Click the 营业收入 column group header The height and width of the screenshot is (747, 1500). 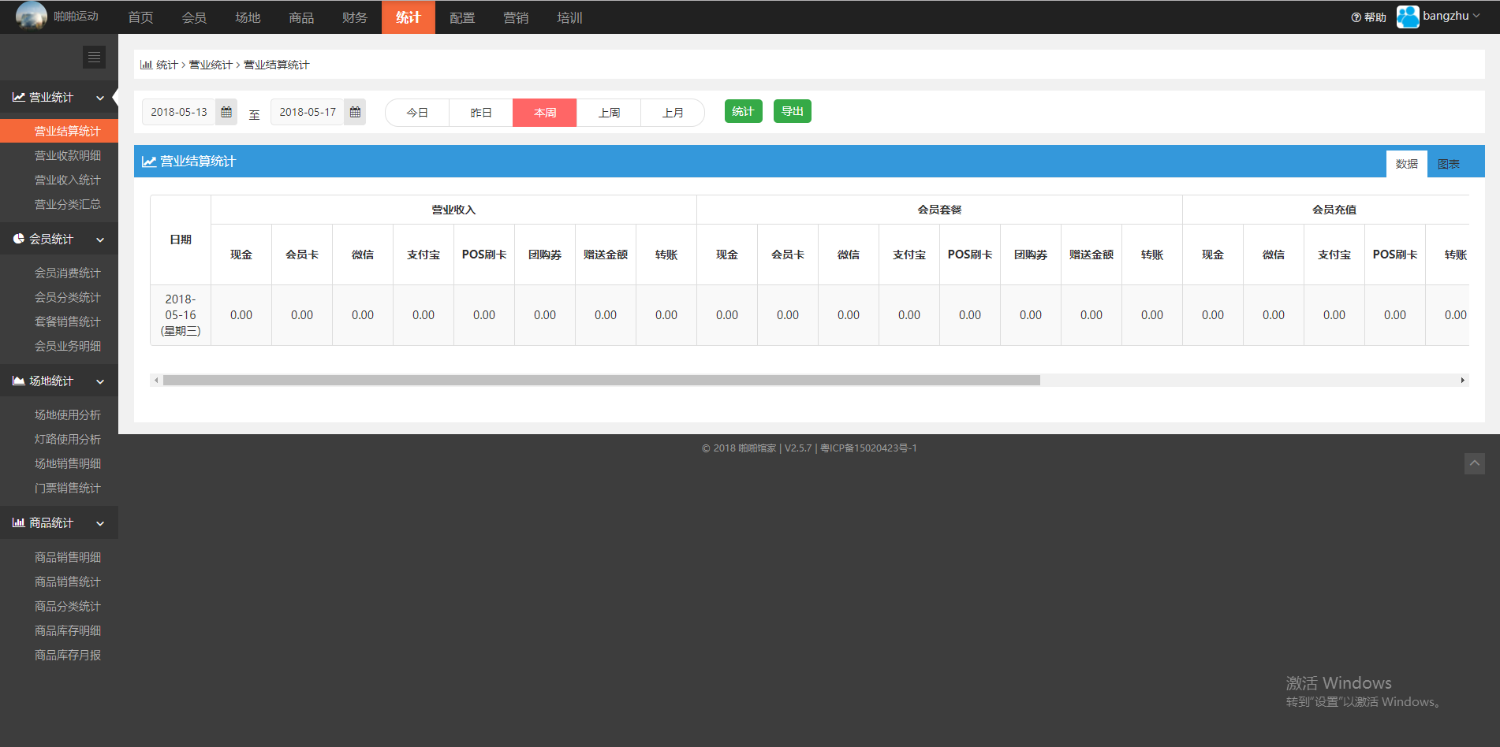454,210
